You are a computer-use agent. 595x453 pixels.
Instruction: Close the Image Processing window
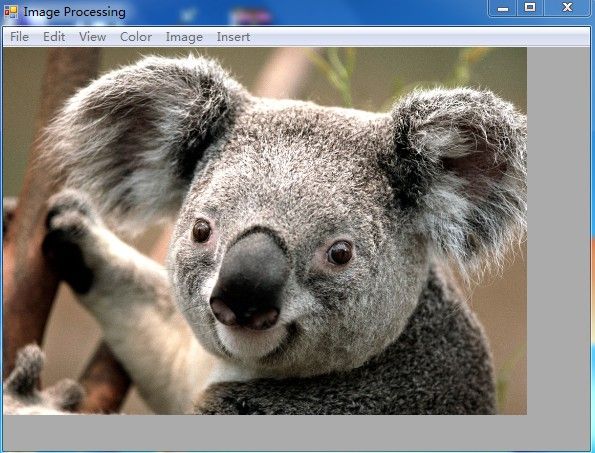[x=567, y=8]
